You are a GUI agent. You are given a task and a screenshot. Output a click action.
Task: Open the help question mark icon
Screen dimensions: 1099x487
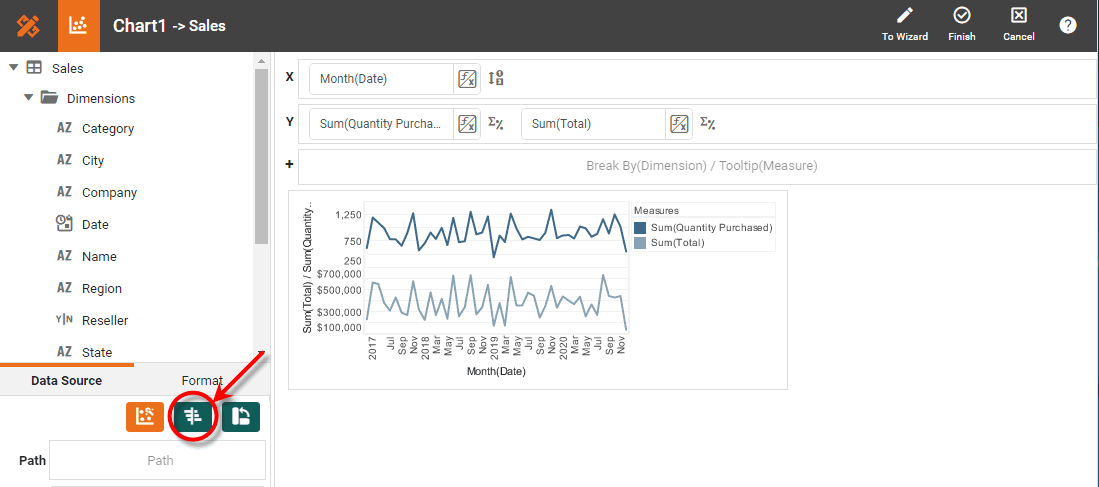point(1068,25)
